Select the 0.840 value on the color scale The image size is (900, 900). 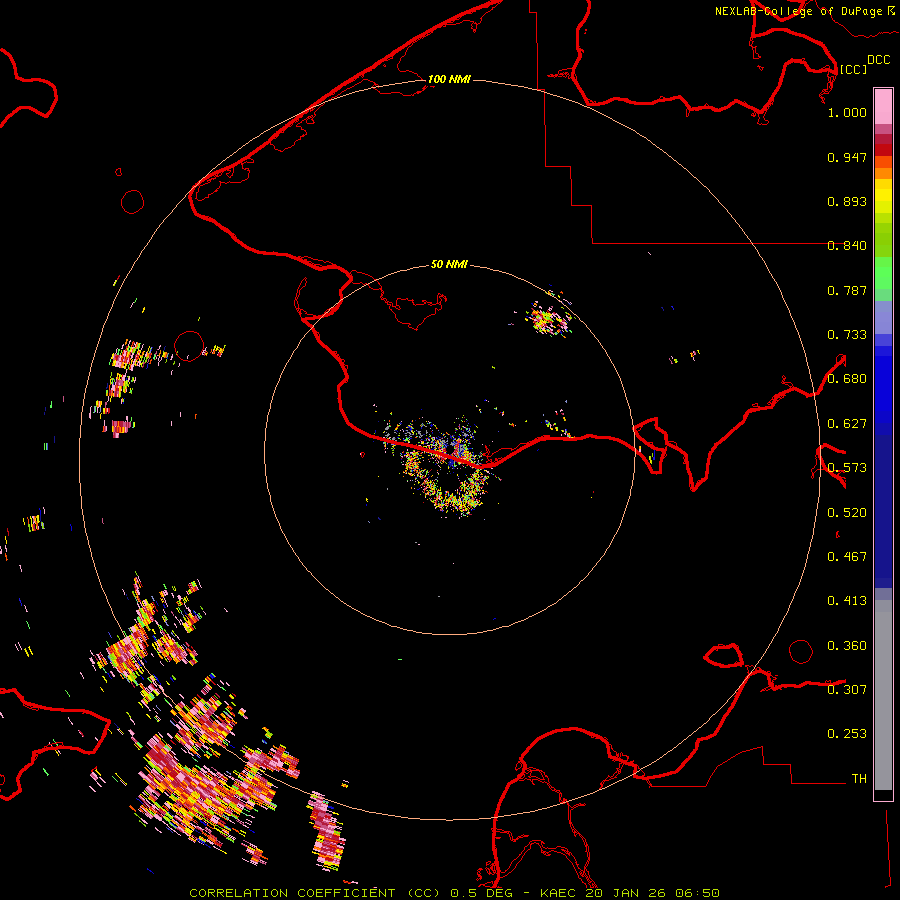tap(847, 246)
